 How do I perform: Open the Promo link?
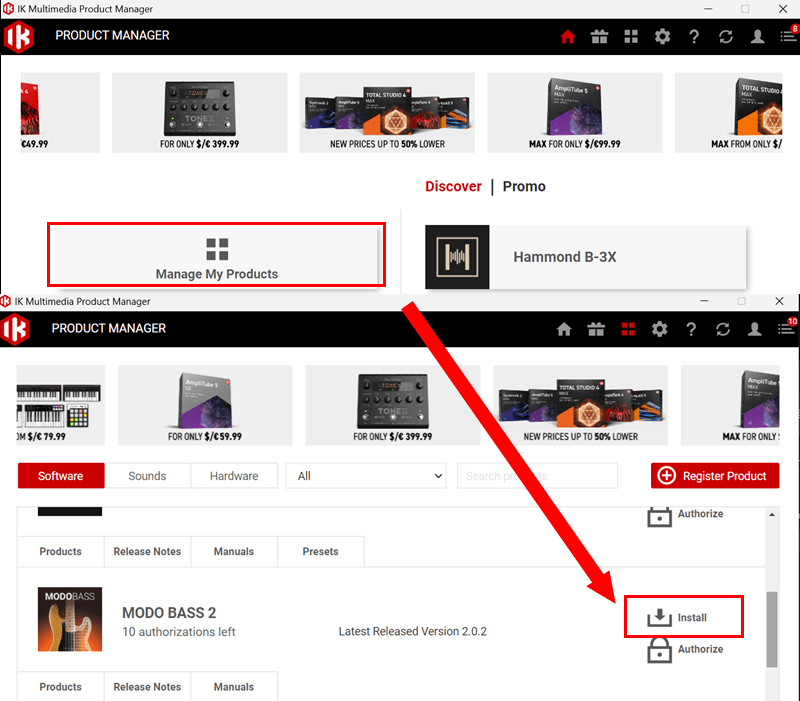coord(524,186)
